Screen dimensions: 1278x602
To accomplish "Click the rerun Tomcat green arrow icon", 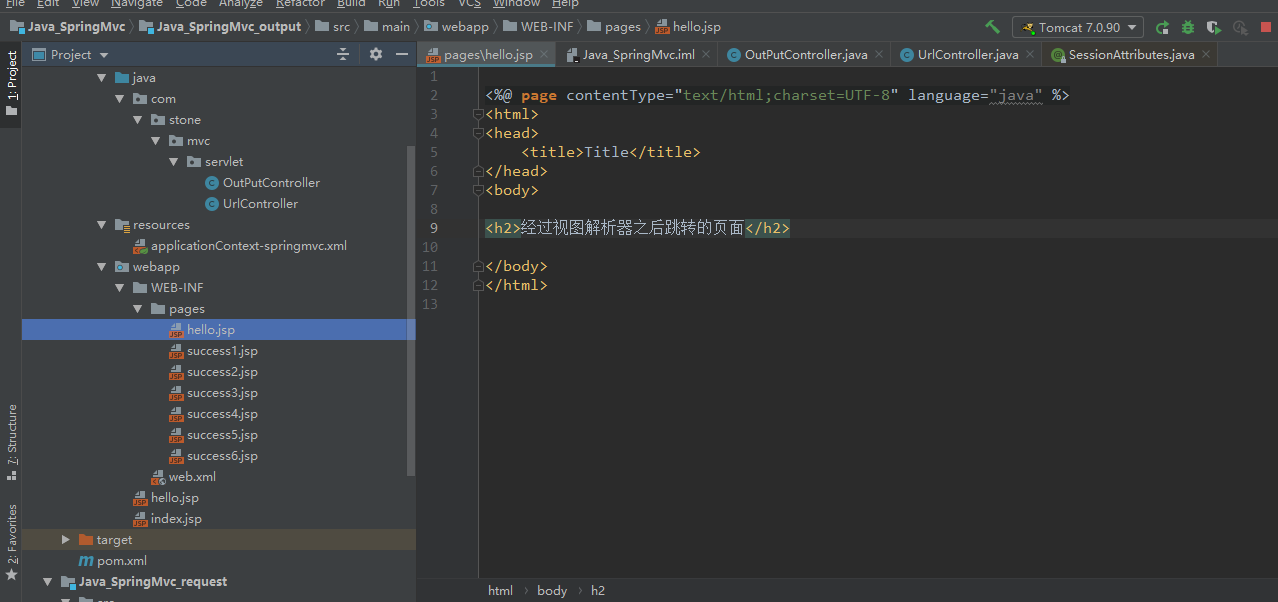I will pyautogui.click(x=1162, y=27).
